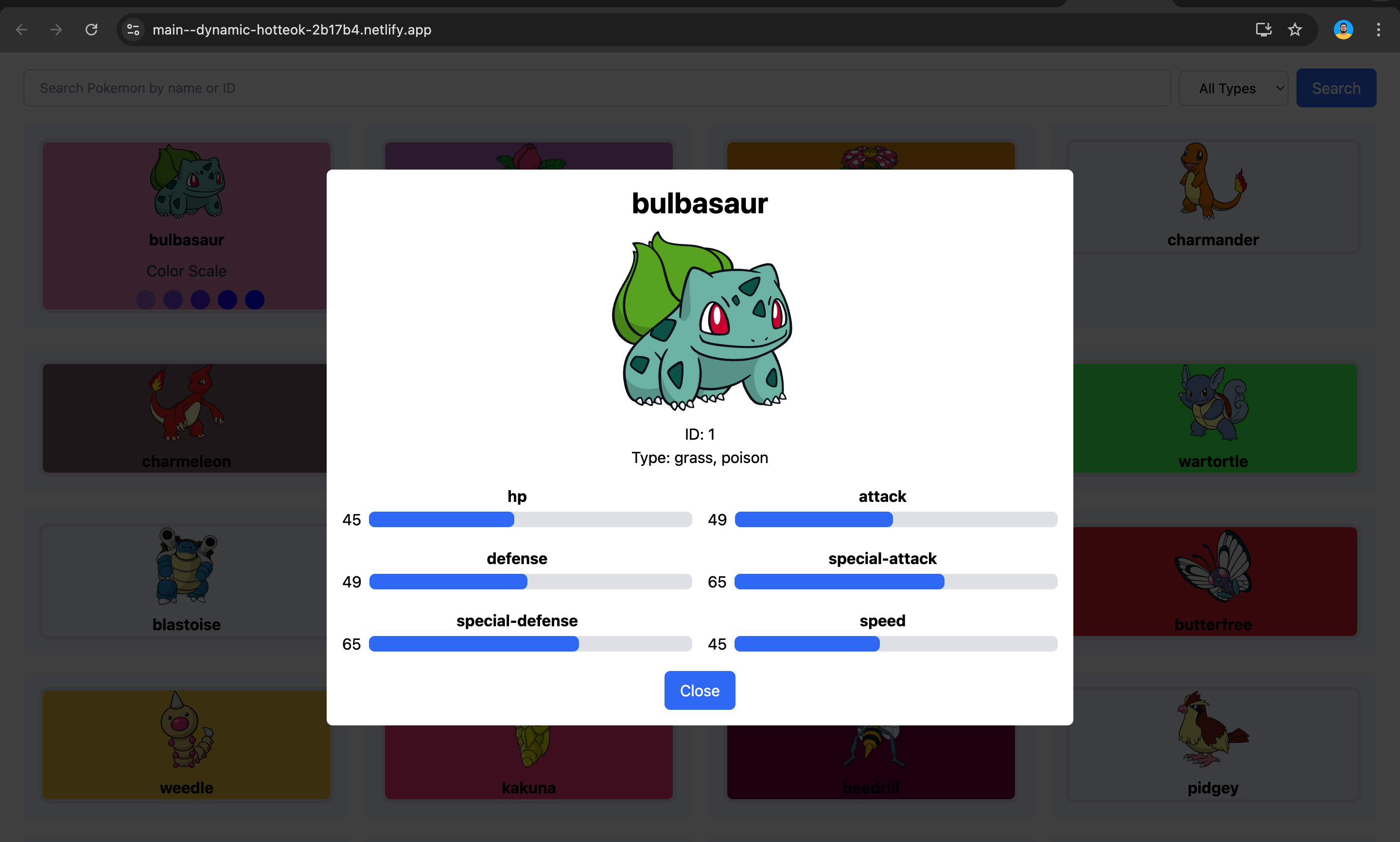
Task: Select the charmander card
Action: (x=1213, y=196)
